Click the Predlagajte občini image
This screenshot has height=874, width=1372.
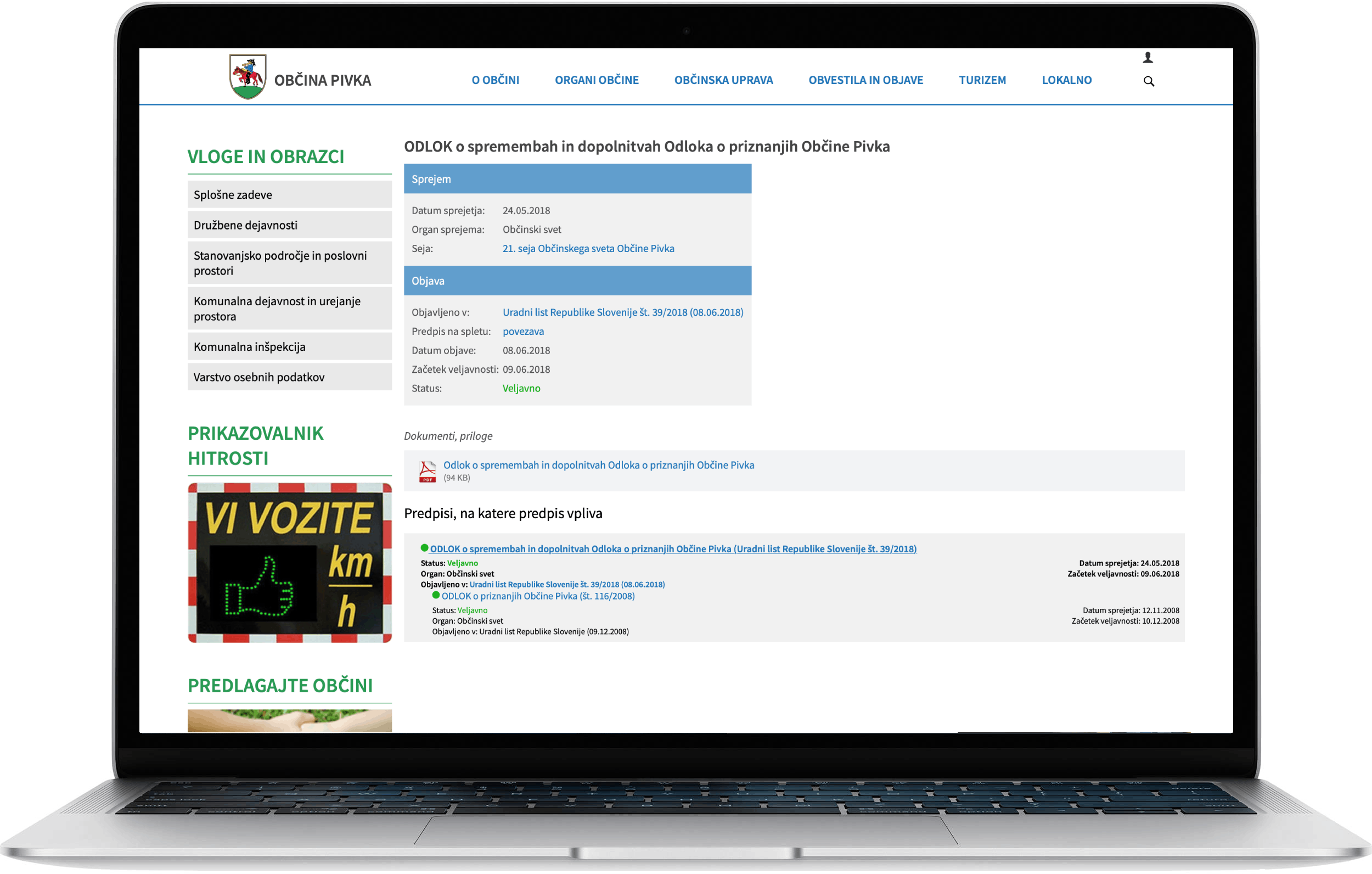(289, 720)
